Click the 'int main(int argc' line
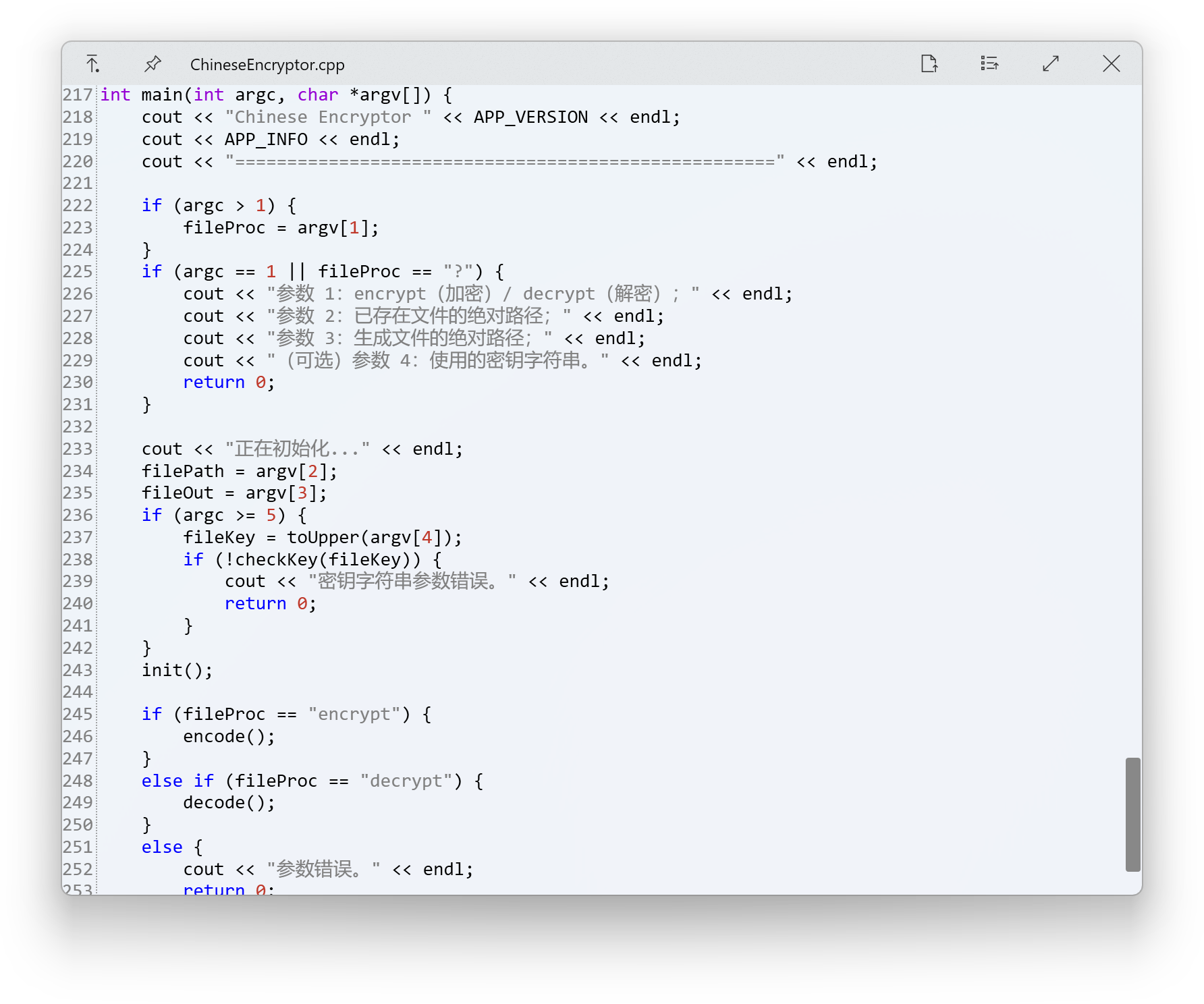Viewport: 1204px width, 1004px height. coord(277,95)
